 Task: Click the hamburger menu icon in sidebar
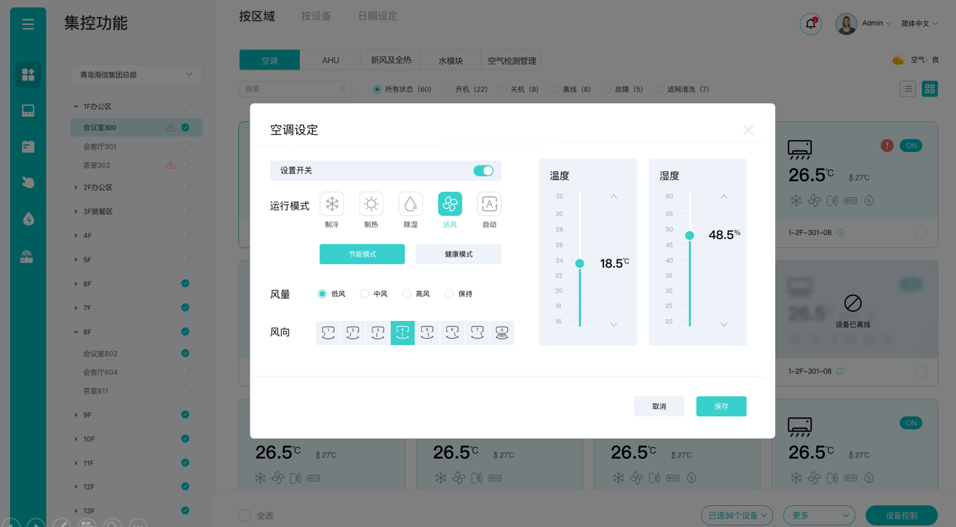[x=28, y=24]
